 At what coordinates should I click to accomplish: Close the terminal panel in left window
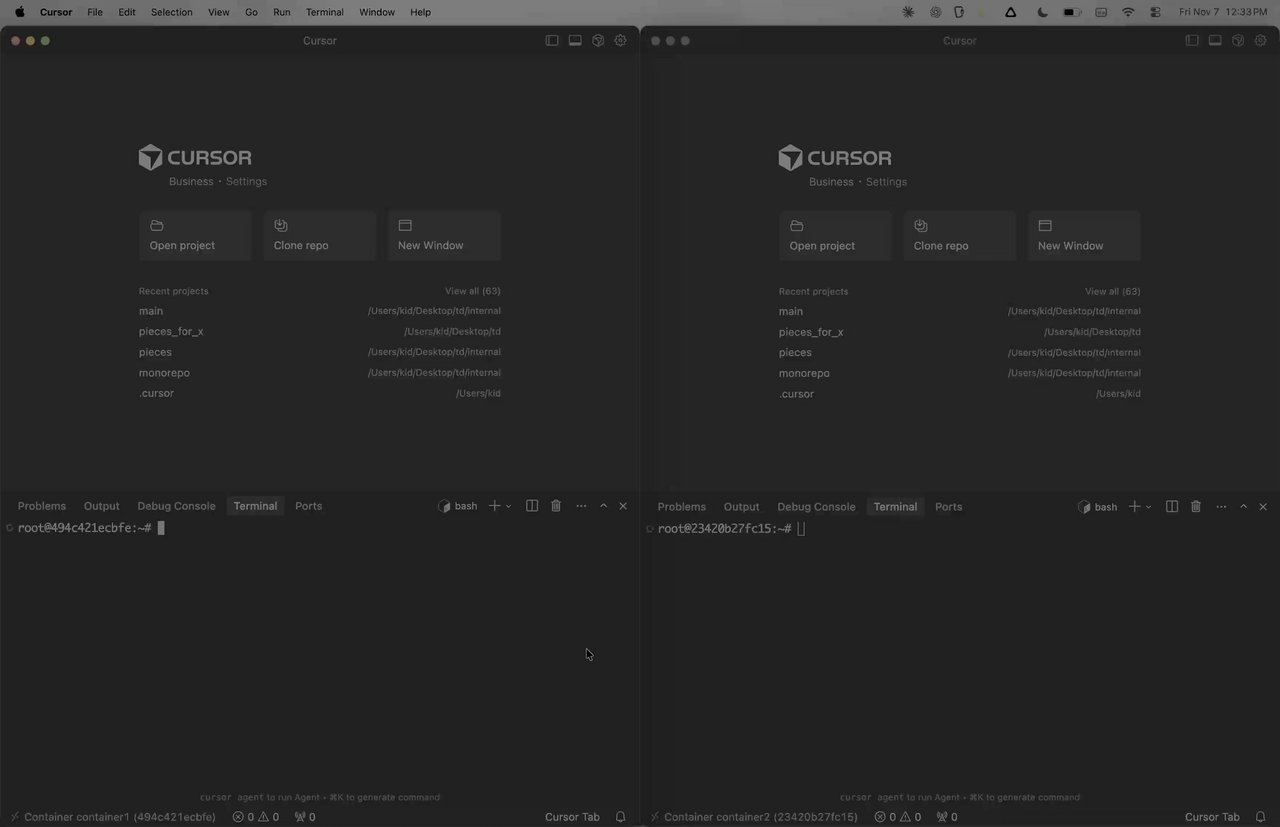pyautogui.click(x=623, y=506)
